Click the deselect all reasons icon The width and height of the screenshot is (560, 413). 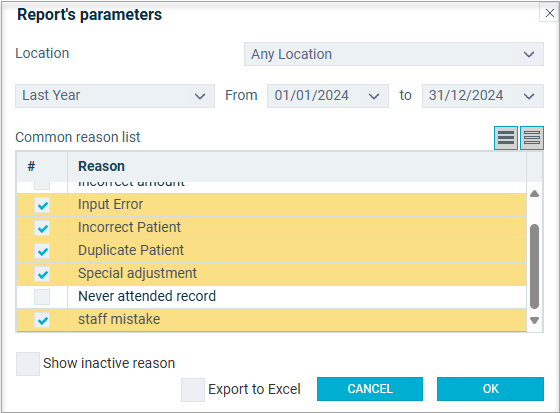(532, 138)
